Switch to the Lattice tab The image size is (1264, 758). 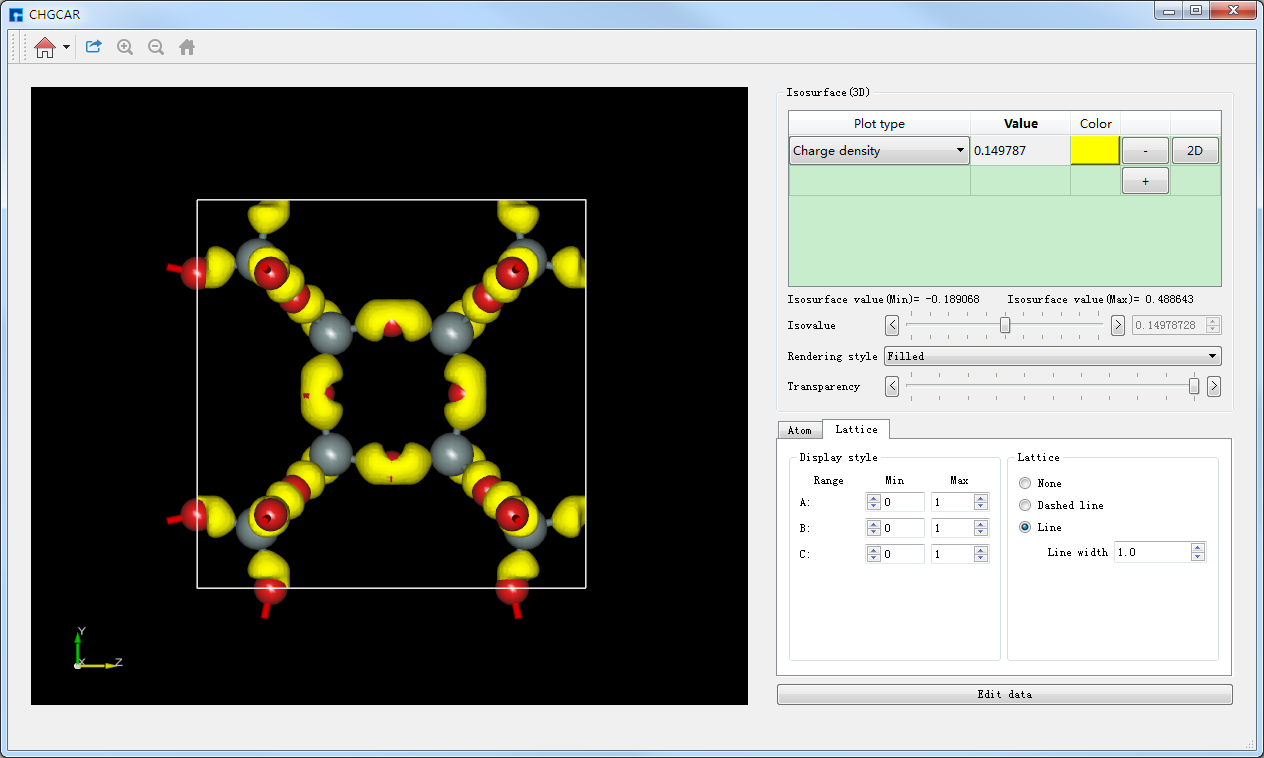[856, 429]
